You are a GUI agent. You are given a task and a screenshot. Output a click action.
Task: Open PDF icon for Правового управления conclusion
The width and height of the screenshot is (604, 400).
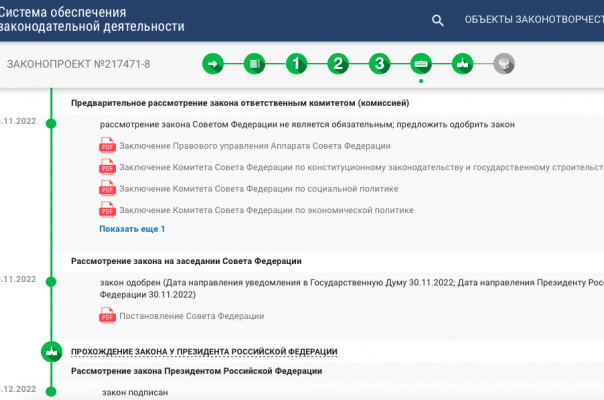(x=107, y=146)
